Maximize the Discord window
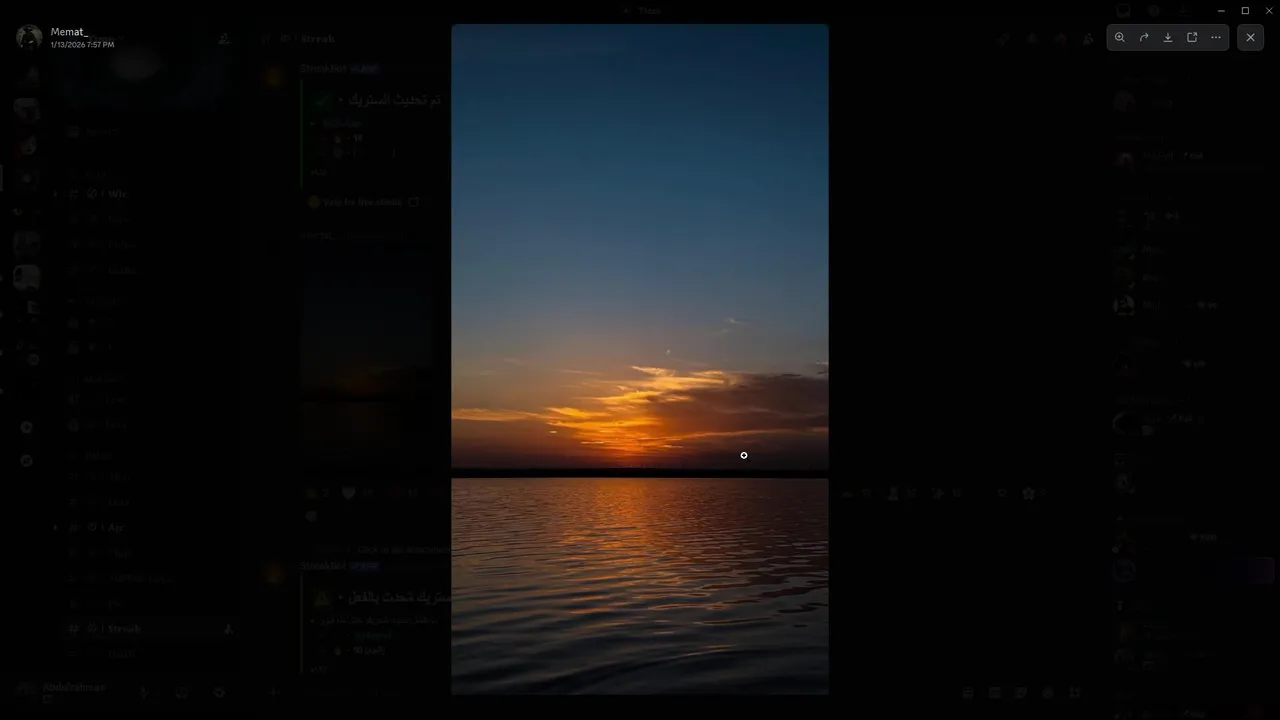The image size is (1280, 720). pos(1245,10)
